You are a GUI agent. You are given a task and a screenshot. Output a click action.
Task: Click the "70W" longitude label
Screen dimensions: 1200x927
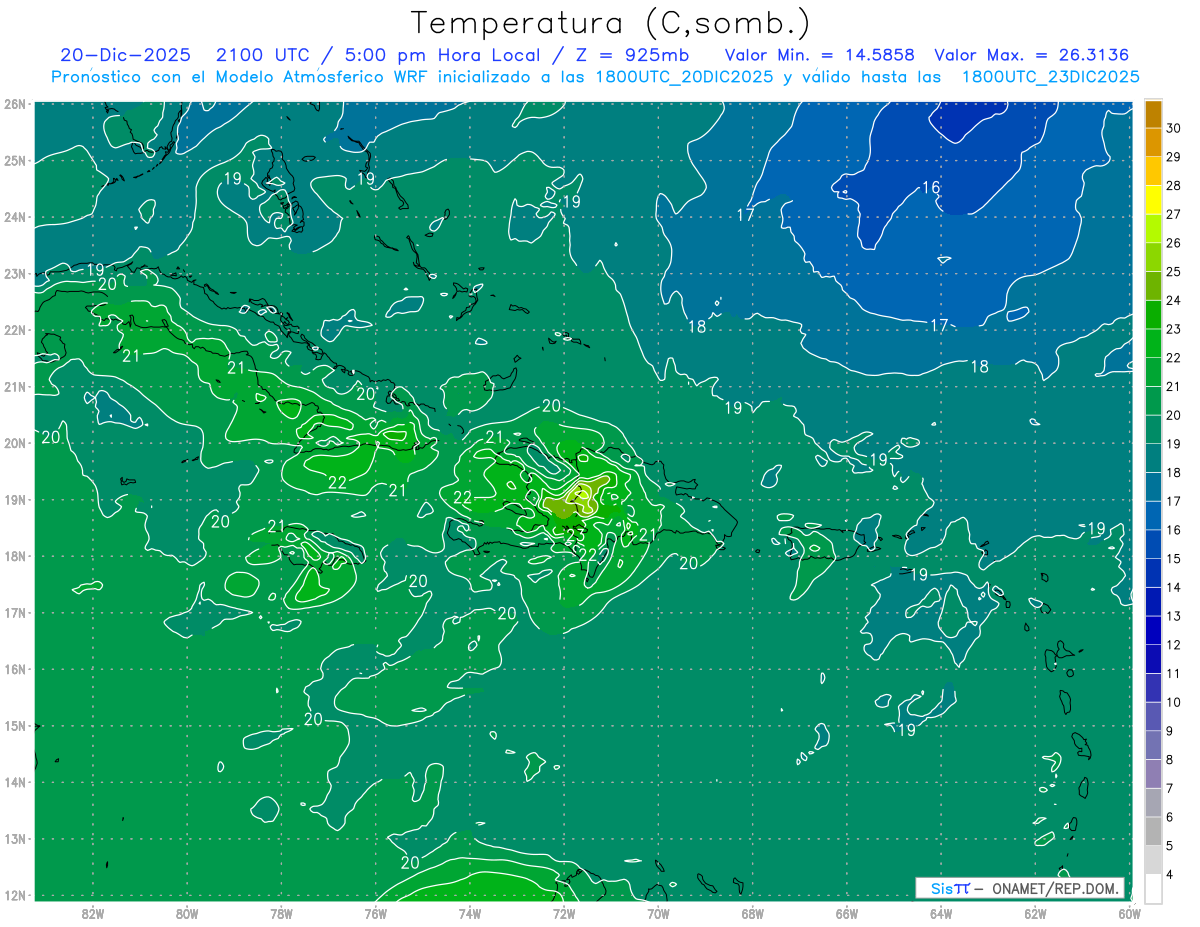(x=658, y=913)
